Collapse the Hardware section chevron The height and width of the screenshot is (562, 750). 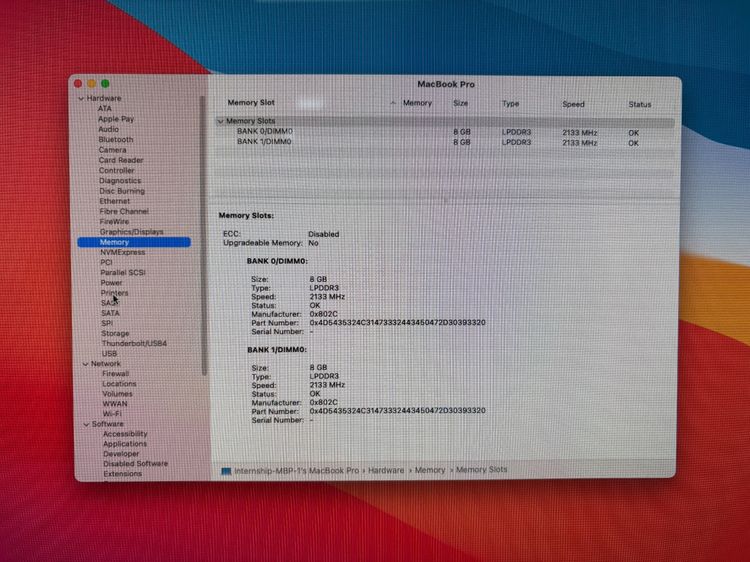click(81, 99)
